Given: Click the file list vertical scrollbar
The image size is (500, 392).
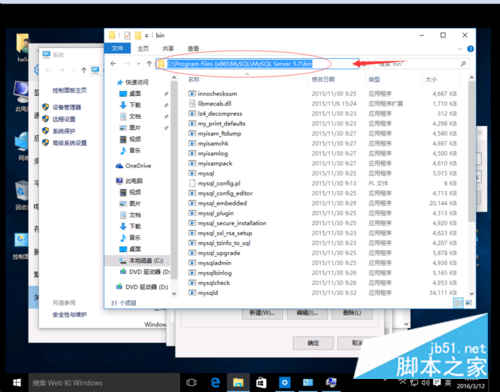Looking at the screenshot, I should click(x=471, y=152).
